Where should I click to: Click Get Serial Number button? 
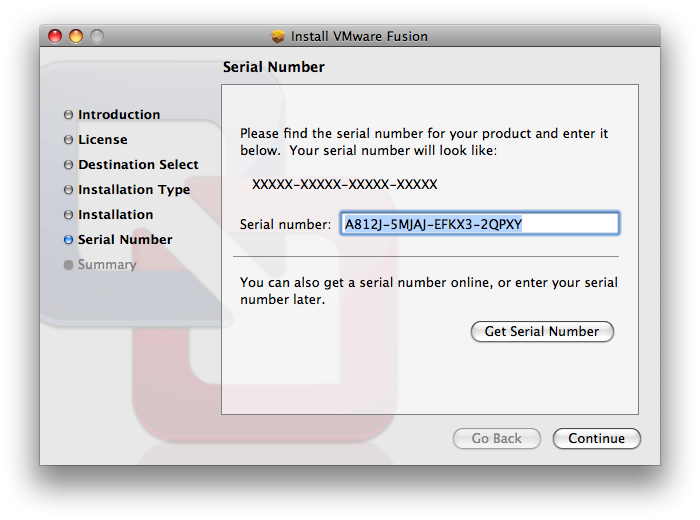click(542, 332)
